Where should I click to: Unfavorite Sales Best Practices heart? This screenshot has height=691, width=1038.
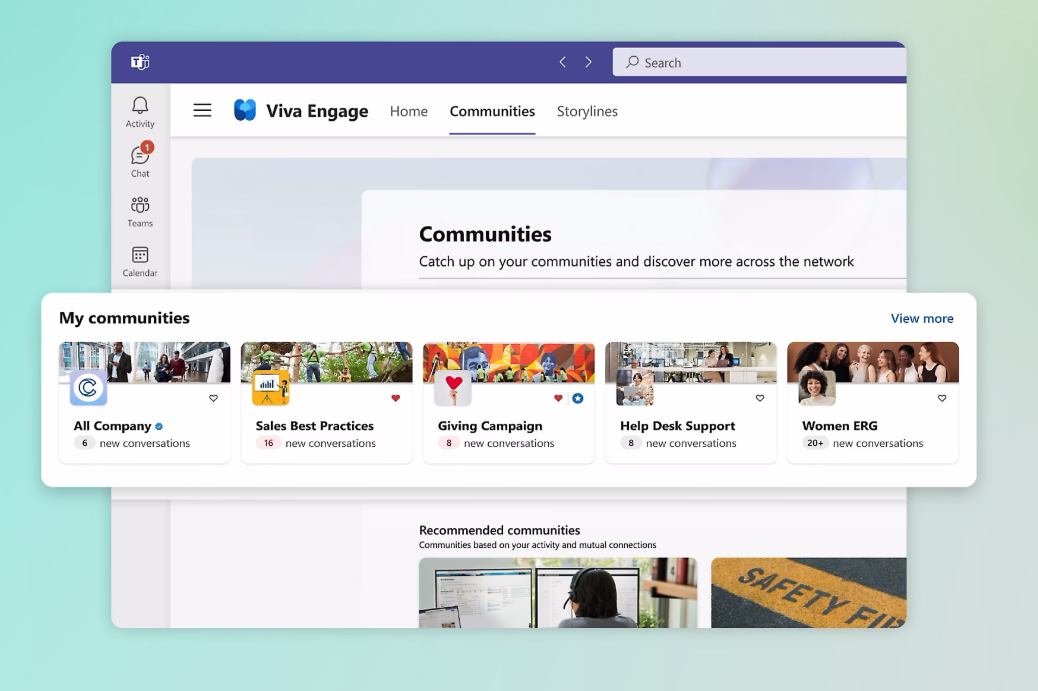point(395,398)
